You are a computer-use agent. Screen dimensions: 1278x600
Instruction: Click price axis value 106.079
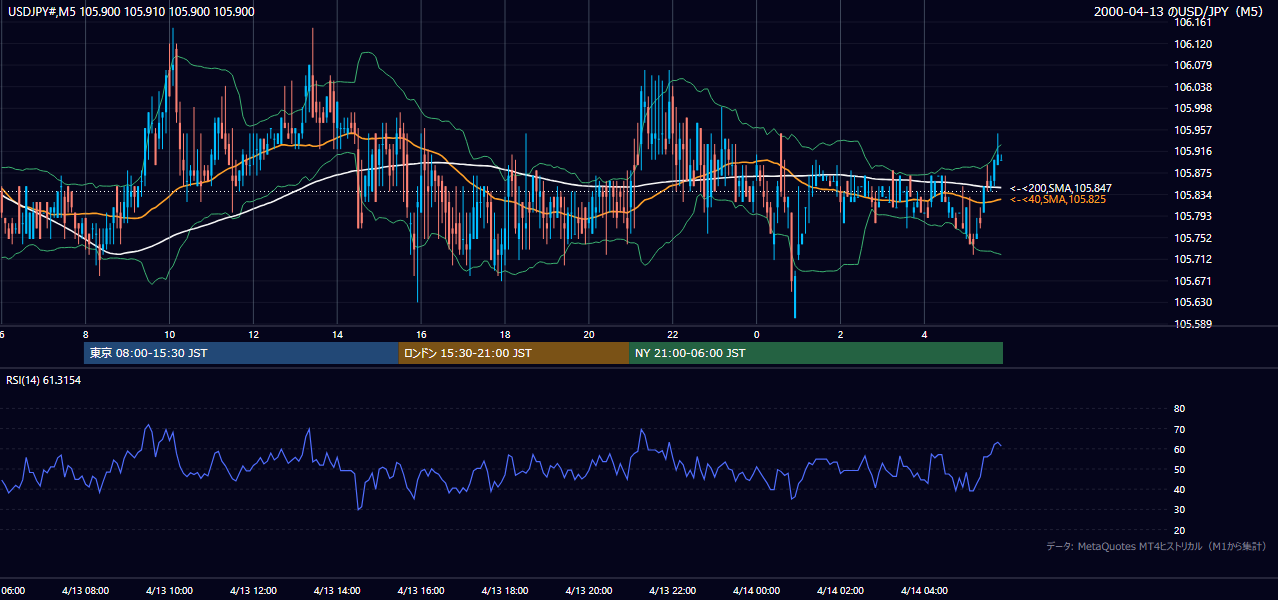point(1193,66)
